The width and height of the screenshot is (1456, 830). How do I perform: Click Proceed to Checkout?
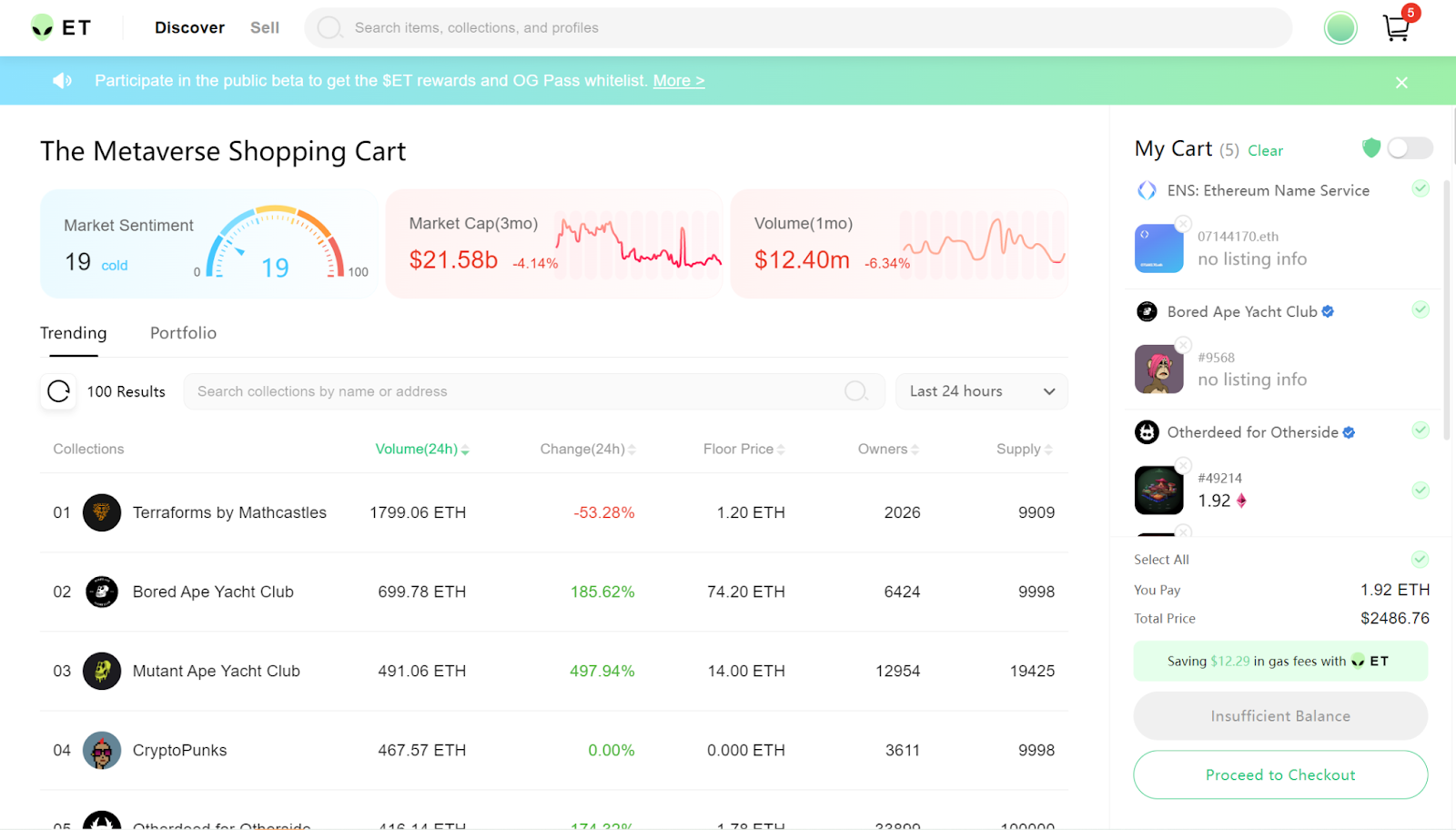click(x=1280, y=775)
